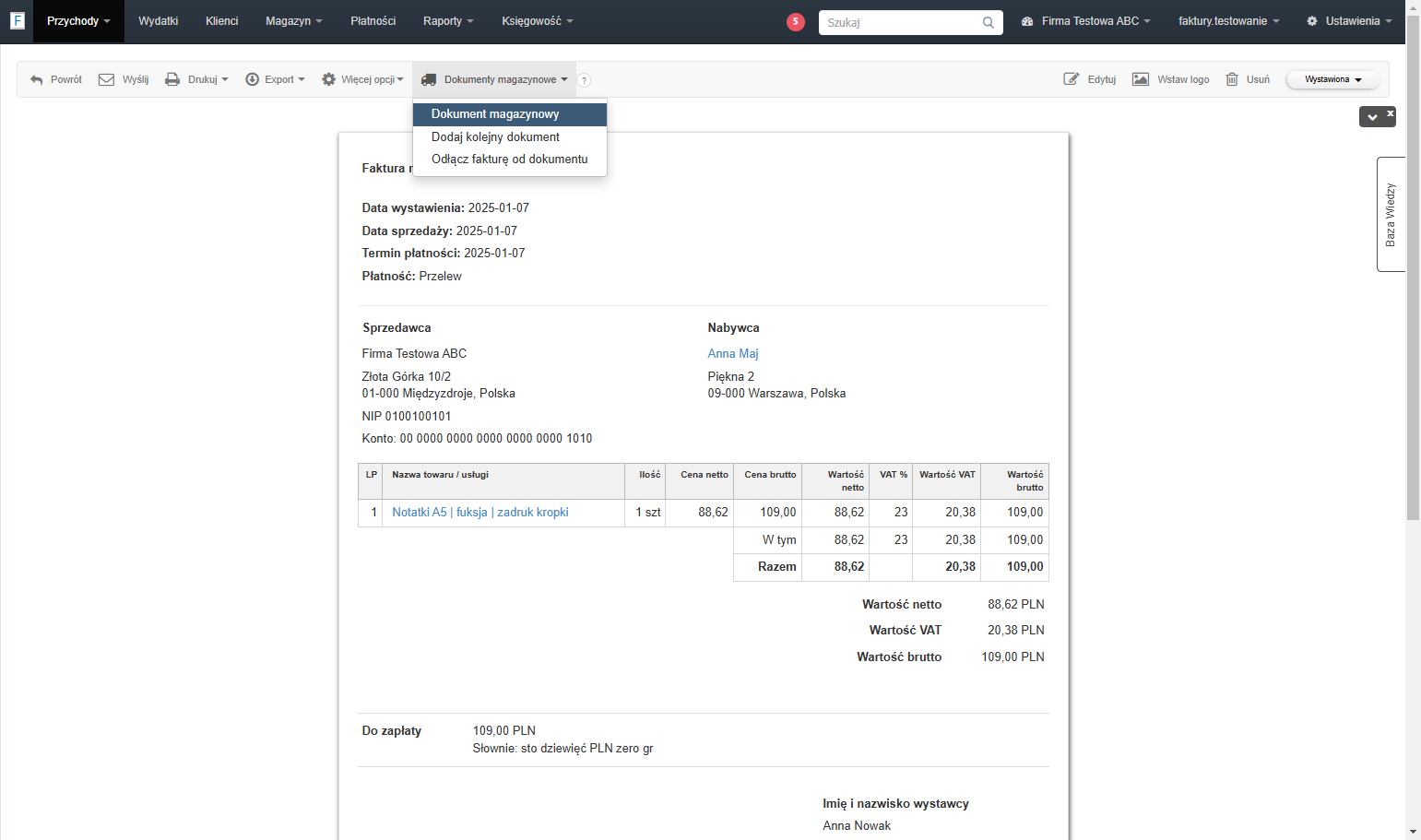Open the Baza Wiedzy side tab
This screenshot has width=1421, height=840.
coord(1391,214)
